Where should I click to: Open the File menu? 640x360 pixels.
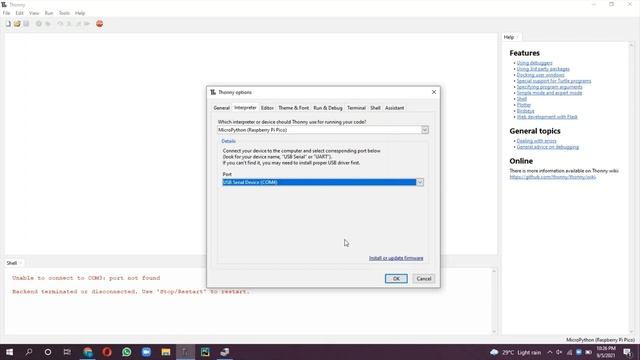pyautogui.click(x=7, y=13)
